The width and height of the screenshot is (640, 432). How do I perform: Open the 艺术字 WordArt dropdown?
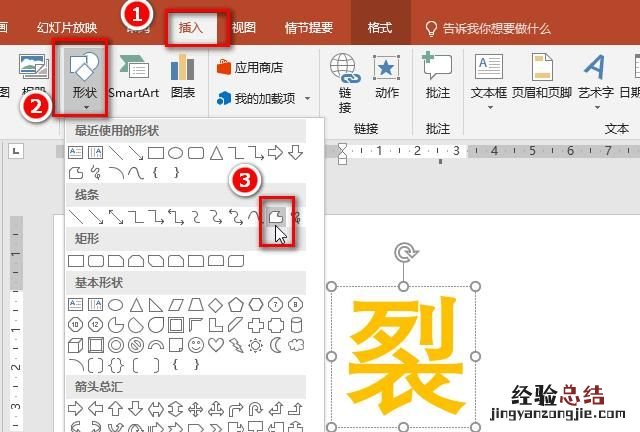tap(596, 82)
